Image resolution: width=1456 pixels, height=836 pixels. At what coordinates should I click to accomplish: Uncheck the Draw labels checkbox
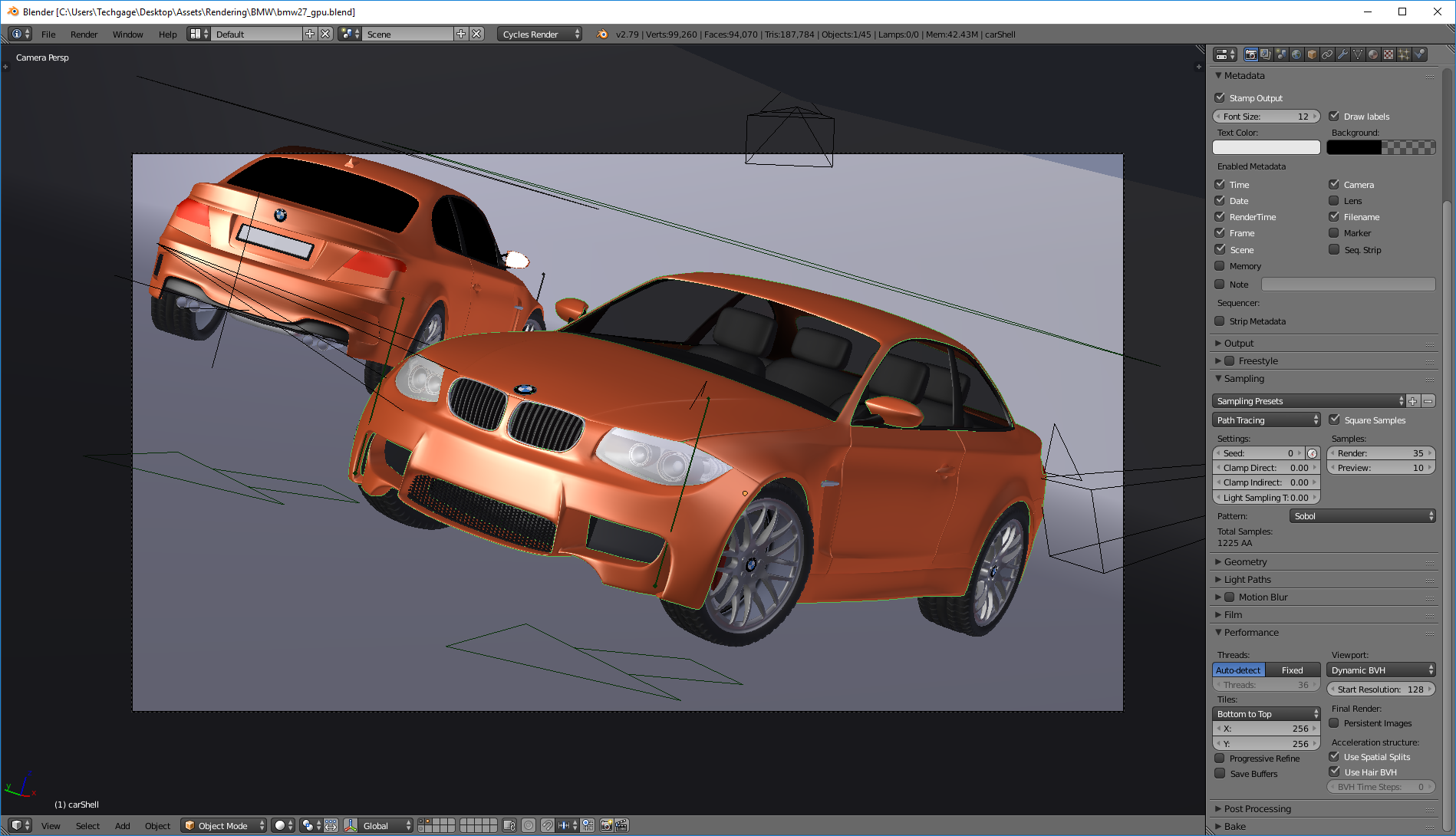(1334, 116)
